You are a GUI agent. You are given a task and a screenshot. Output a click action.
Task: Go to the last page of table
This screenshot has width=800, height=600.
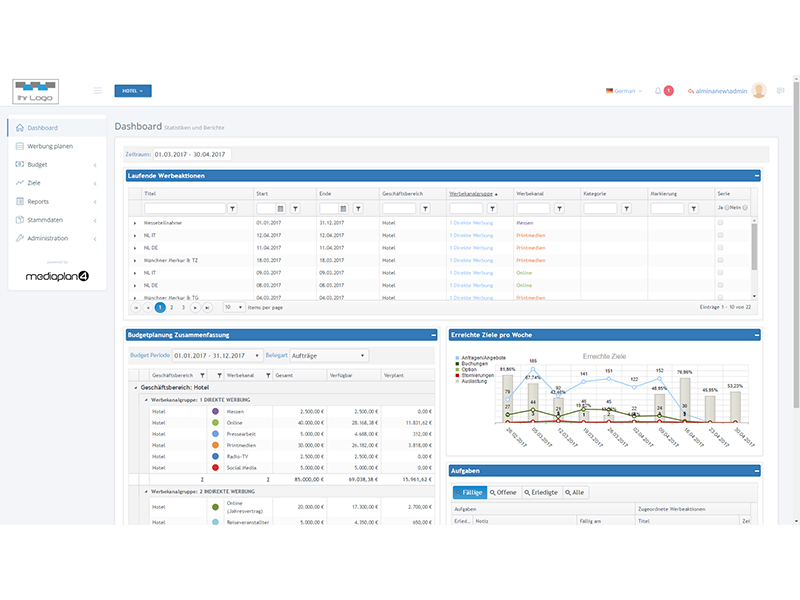pyautogui.click(x=209, y=307)
